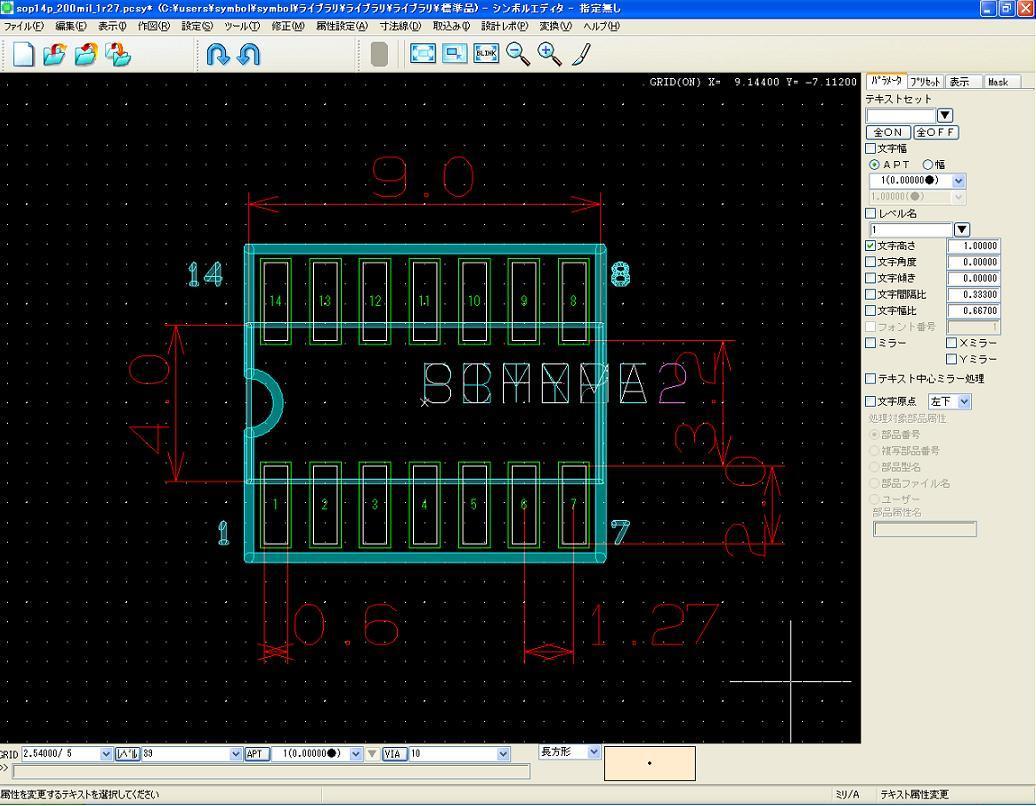This screenshot has width=1036, height=806.
Task: Open the ツール(T) menu
Action: [242, 26]
